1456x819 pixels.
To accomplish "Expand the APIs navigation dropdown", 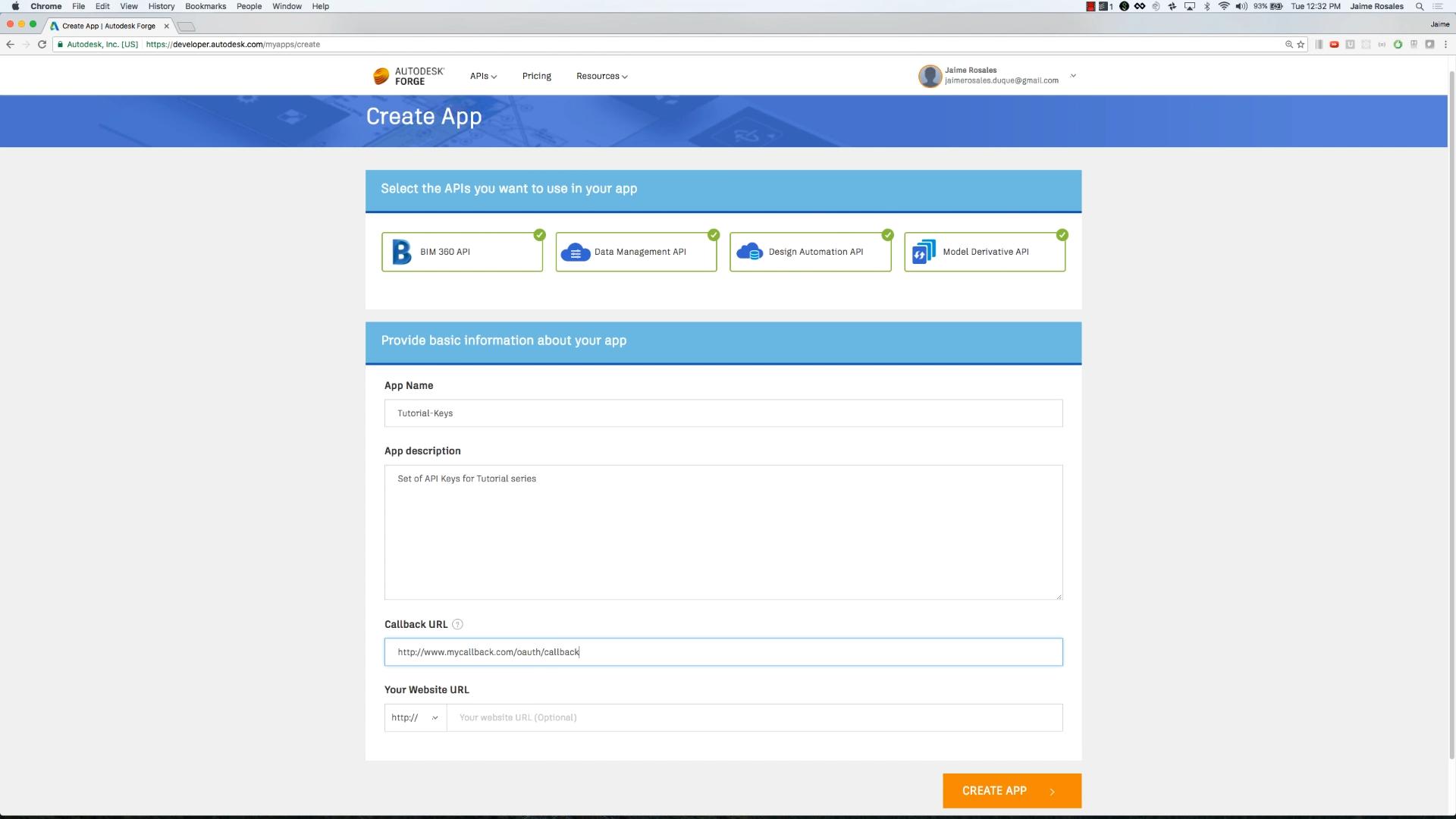I will 483,77.
